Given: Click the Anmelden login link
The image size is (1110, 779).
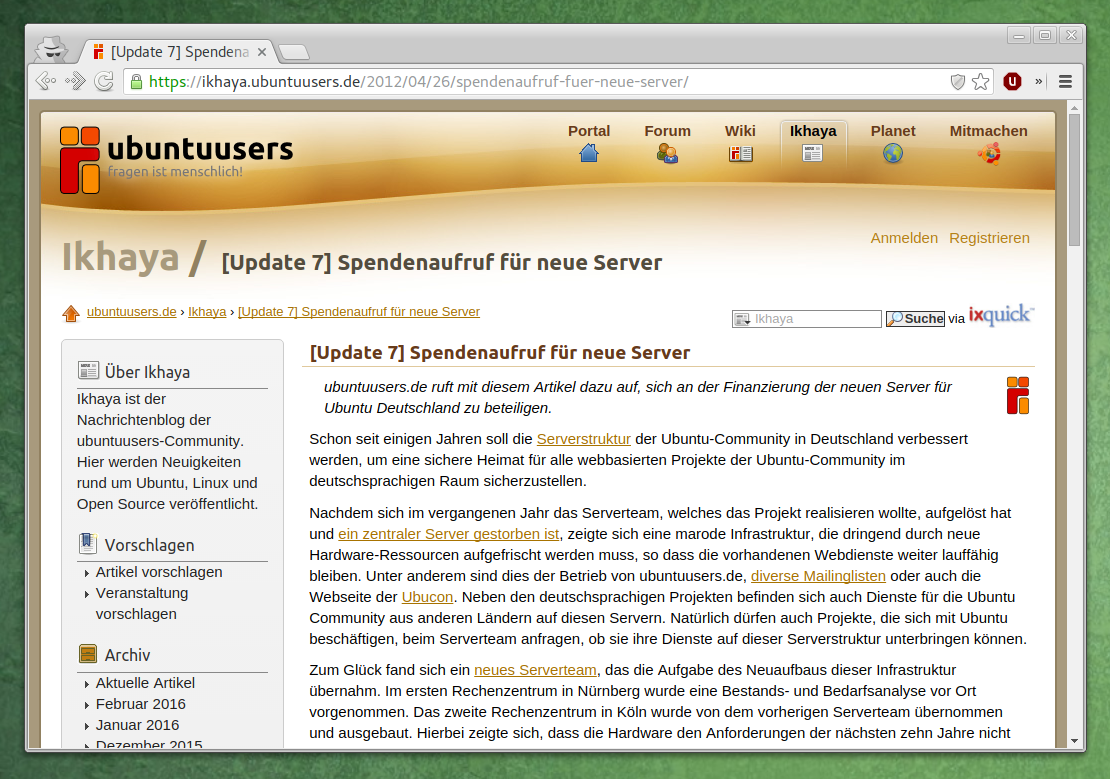Looking at the screenshot, I should [904, 238].
